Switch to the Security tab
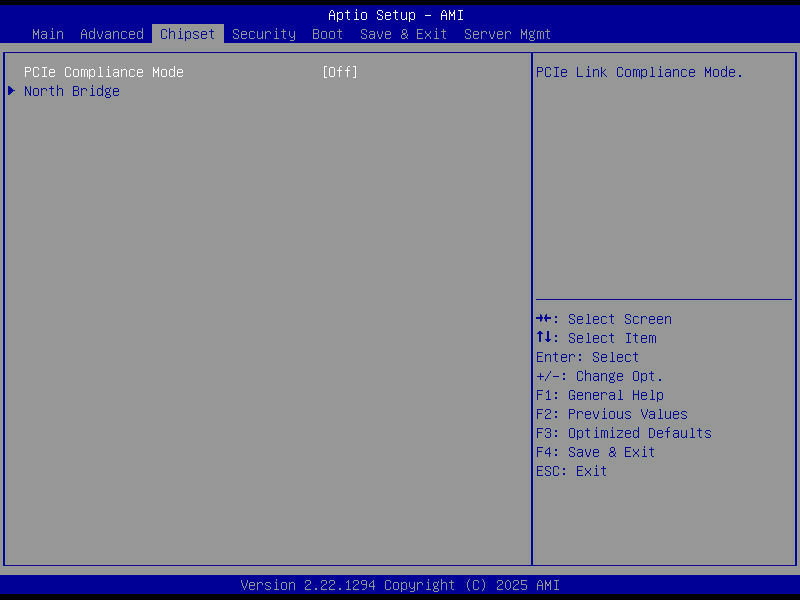The height and width of the screenshot is (600, 800). point(263,33)
